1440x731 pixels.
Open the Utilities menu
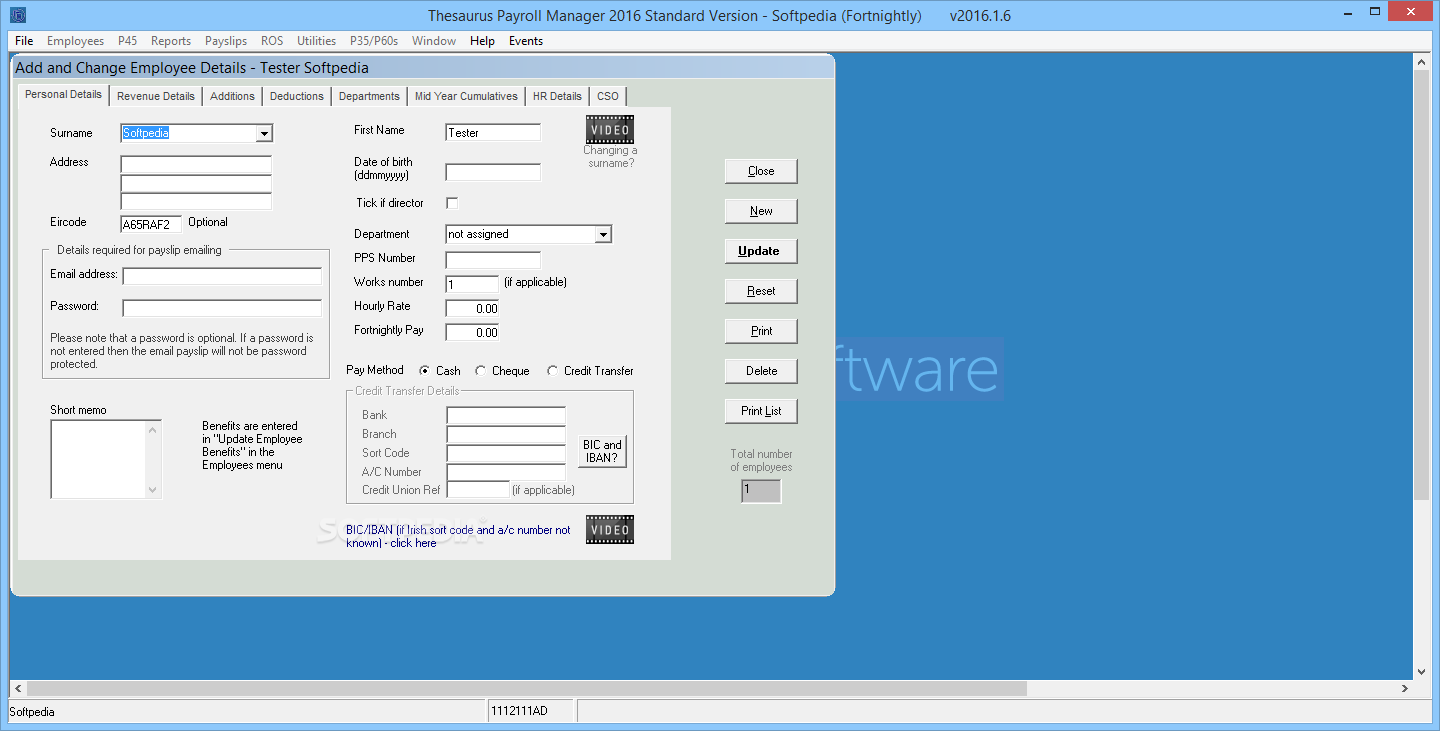[316, 41]
